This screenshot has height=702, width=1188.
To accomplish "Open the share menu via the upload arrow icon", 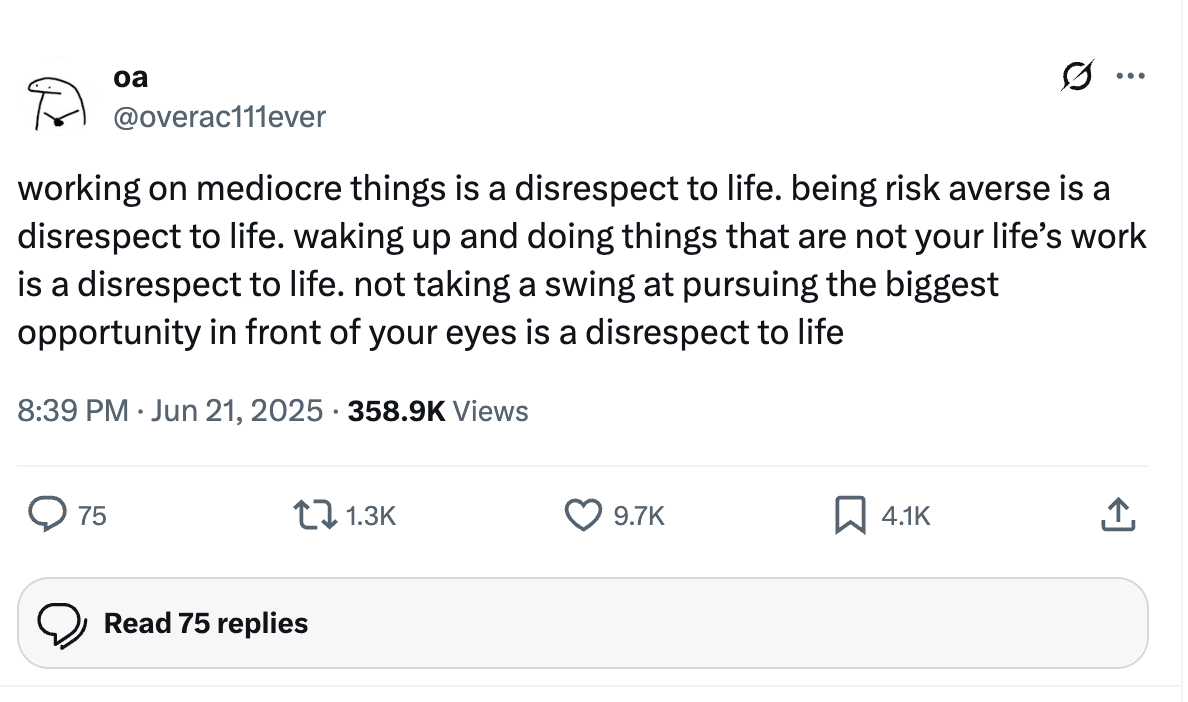I will pos(1118,515).
